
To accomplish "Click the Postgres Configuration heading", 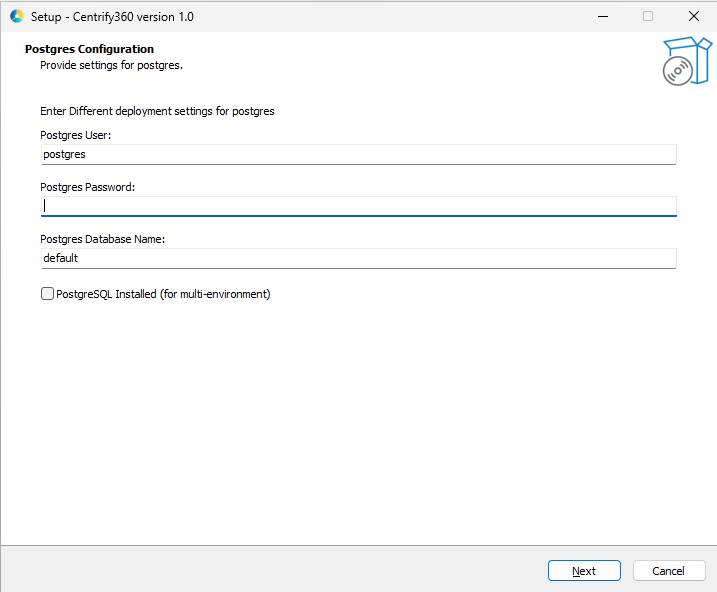I will coord(89,49).
